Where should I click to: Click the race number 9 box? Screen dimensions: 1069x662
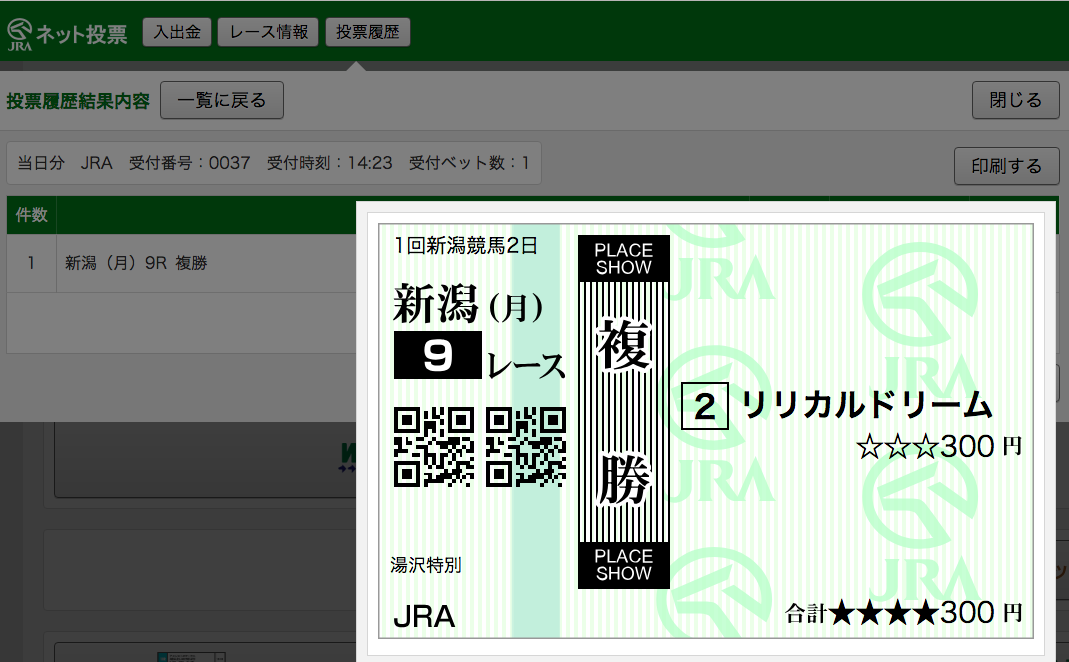tap(438, 355)
